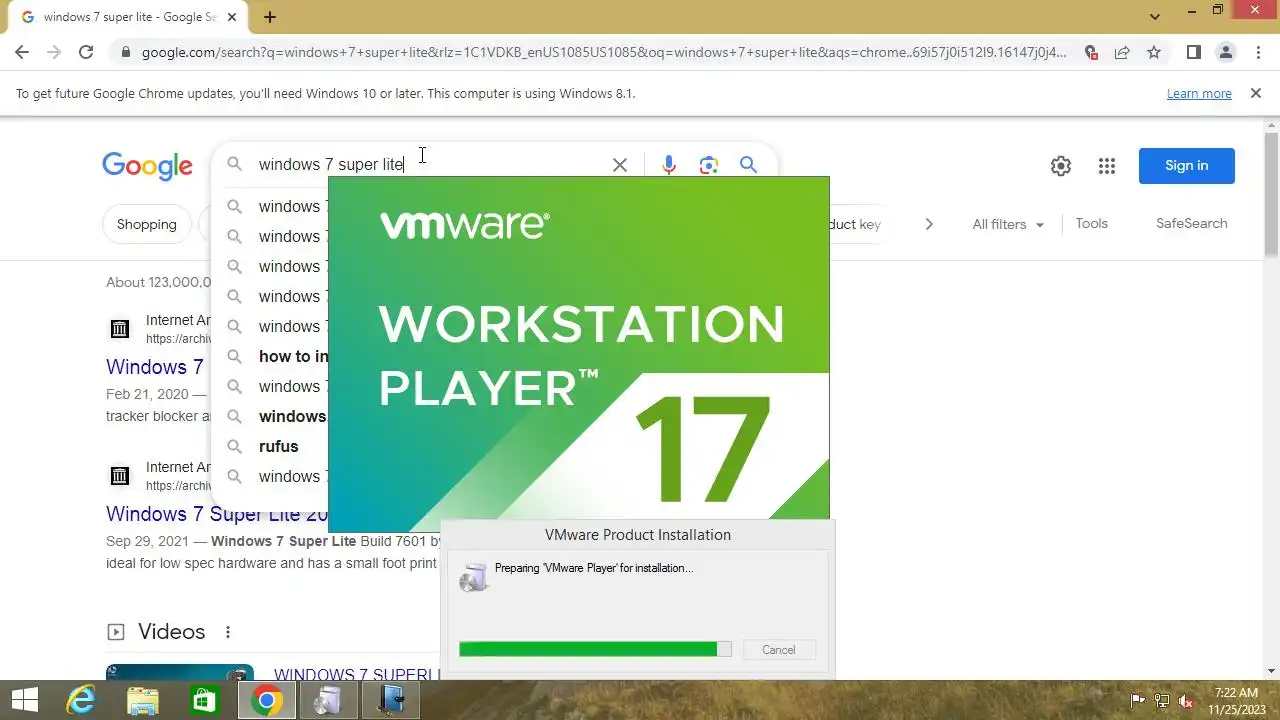Image resolution: width=1280 pixels, height=720 pixels.
Task: Open Chrome profile avatar
Action: [x=1225, y=52]
